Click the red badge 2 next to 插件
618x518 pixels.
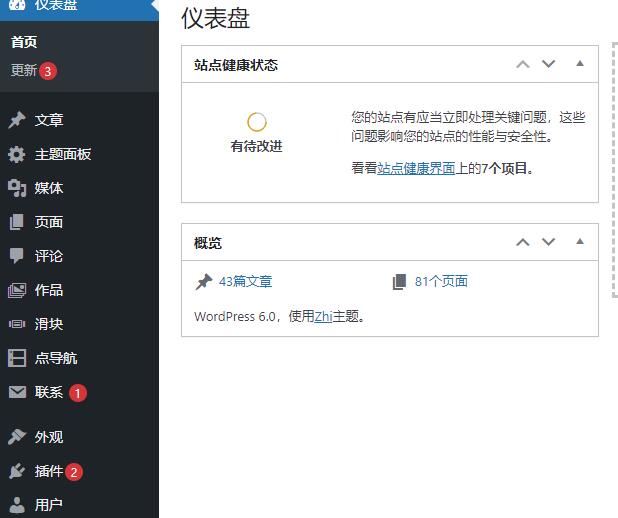point(74,472)
